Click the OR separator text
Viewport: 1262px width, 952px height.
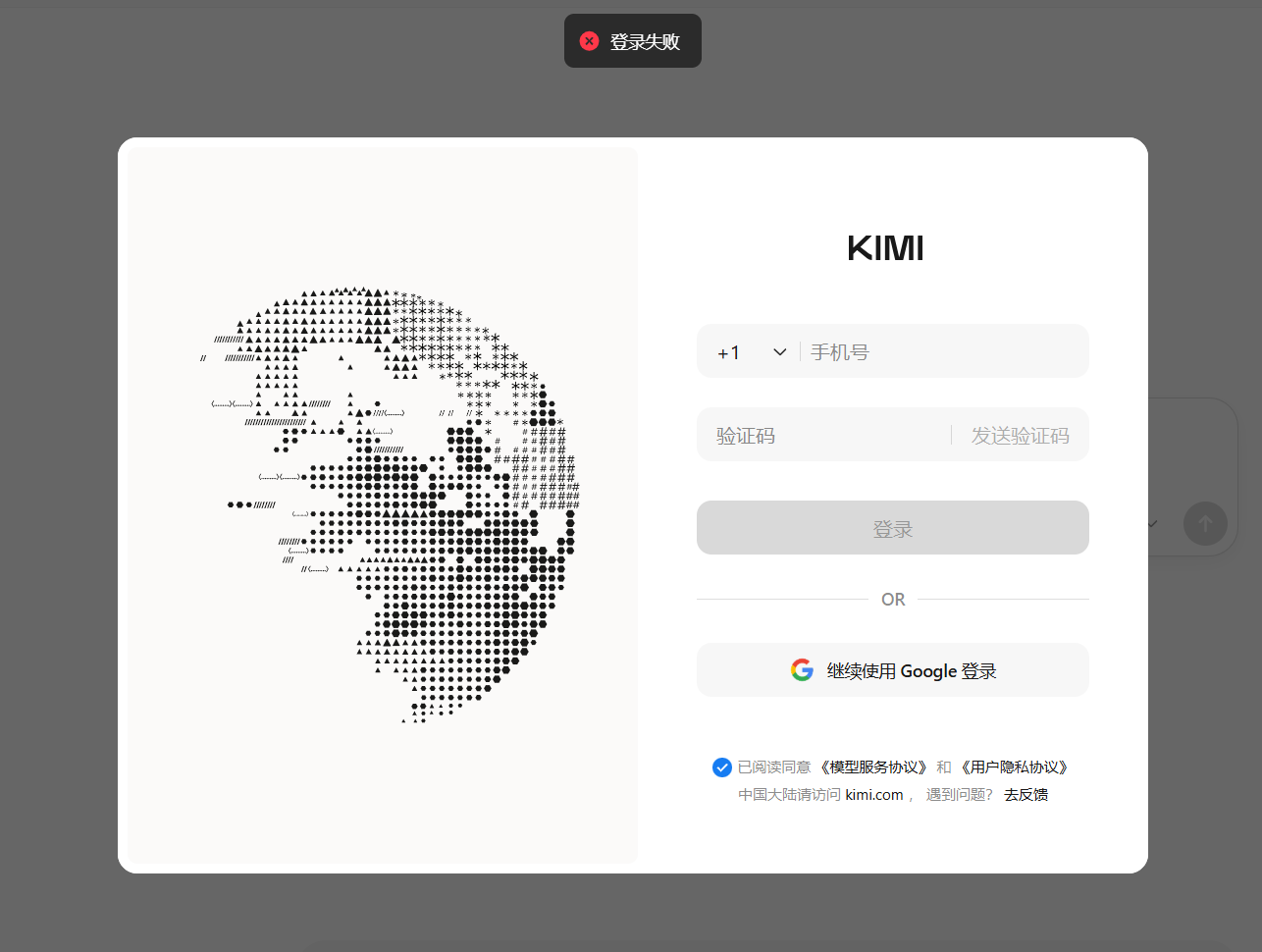pos(893,600)
